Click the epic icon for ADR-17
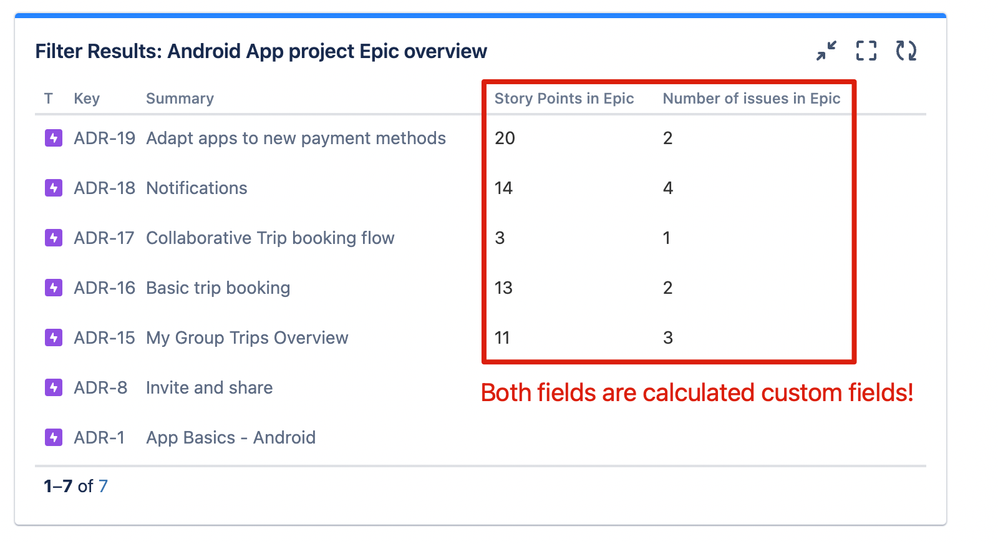Image resolution: width=998 pixels, height=544 pixels. click(53, 238)
